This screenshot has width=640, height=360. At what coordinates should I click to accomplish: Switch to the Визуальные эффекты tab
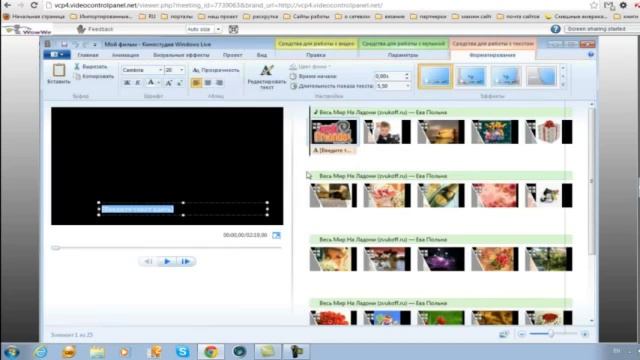[x=181, y=55]
